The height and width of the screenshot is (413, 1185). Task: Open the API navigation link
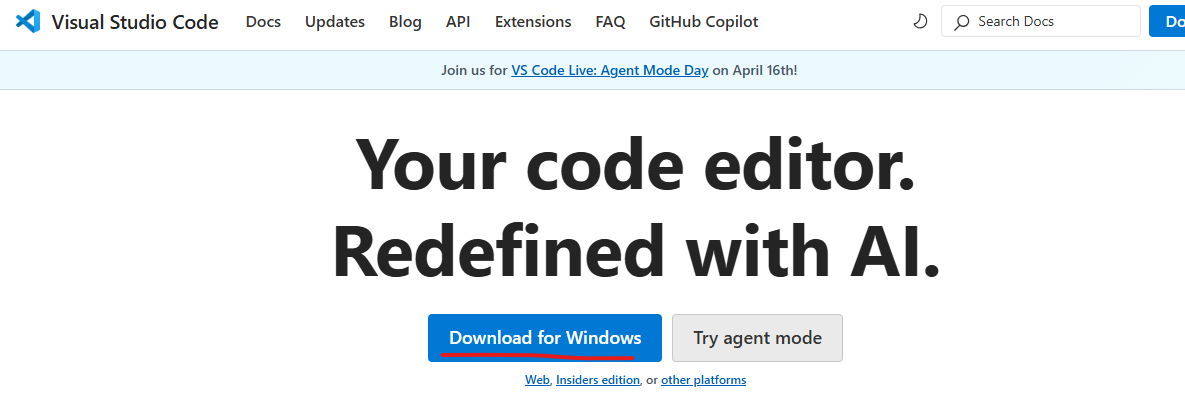tap(458, 22)
